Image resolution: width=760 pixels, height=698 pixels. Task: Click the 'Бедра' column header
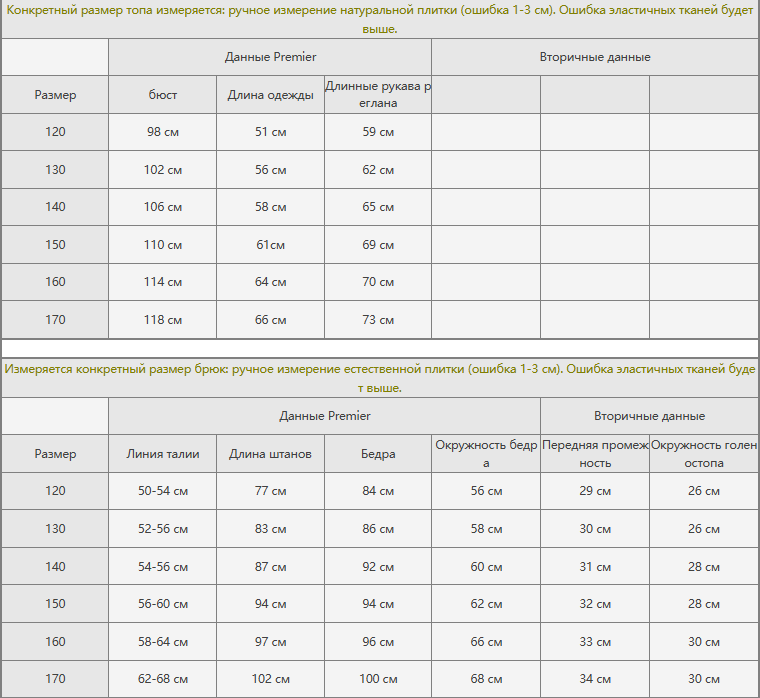[x=377, y=454]
